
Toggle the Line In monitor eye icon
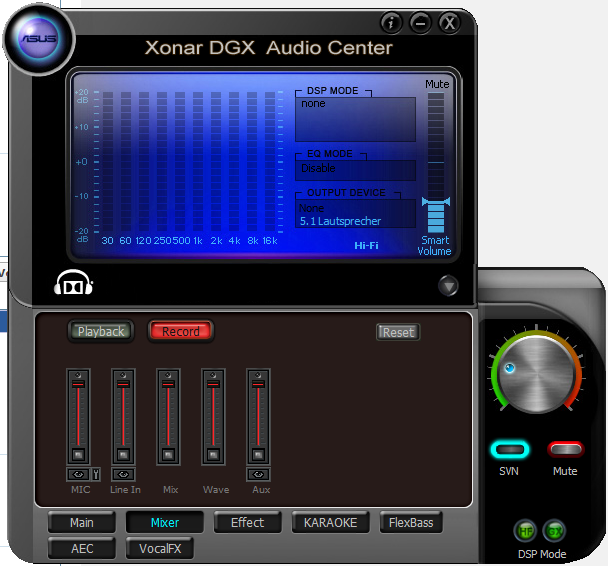(123, 474)
